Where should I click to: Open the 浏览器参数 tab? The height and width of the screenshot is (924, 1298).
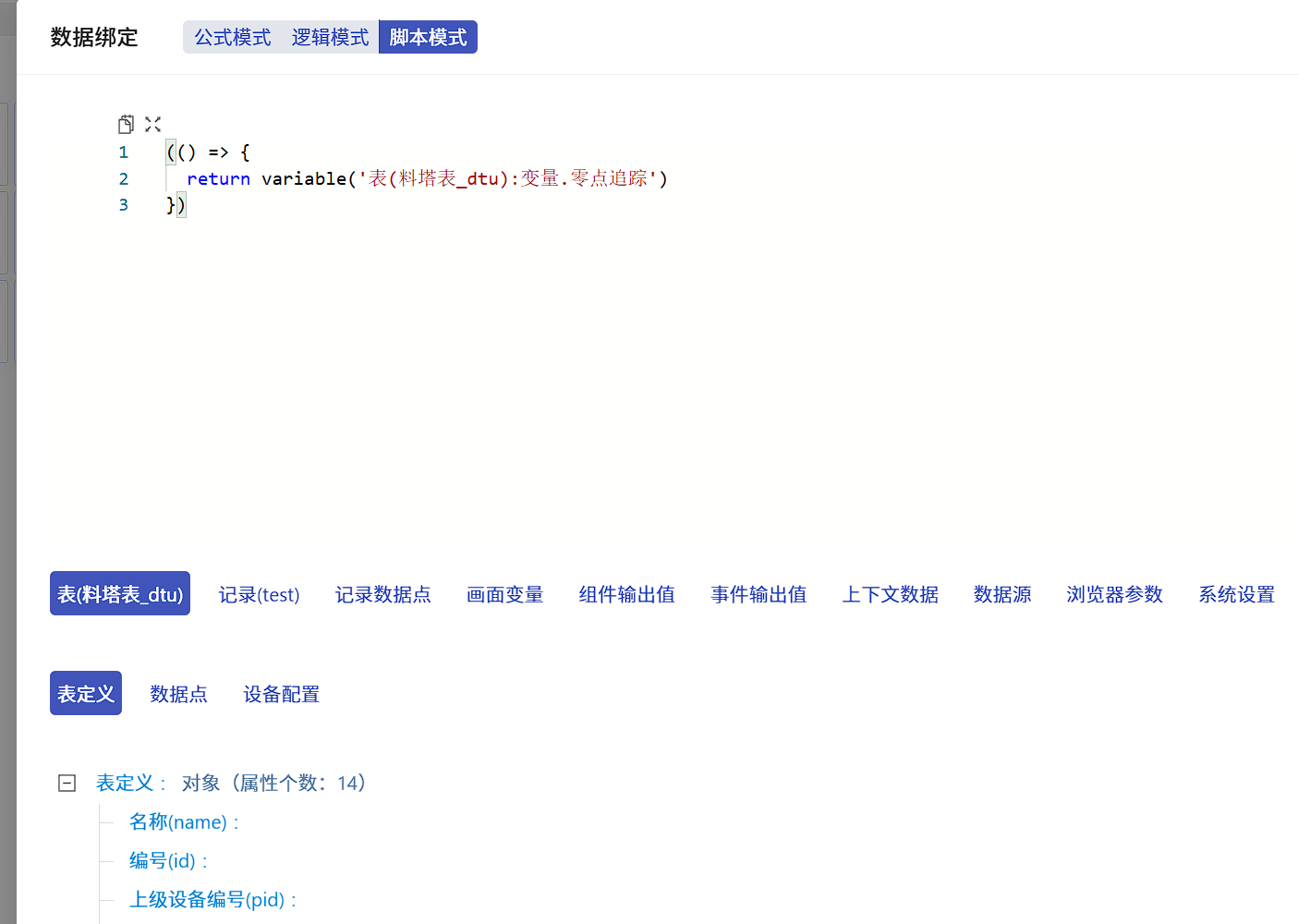(x=1115, y=594)
